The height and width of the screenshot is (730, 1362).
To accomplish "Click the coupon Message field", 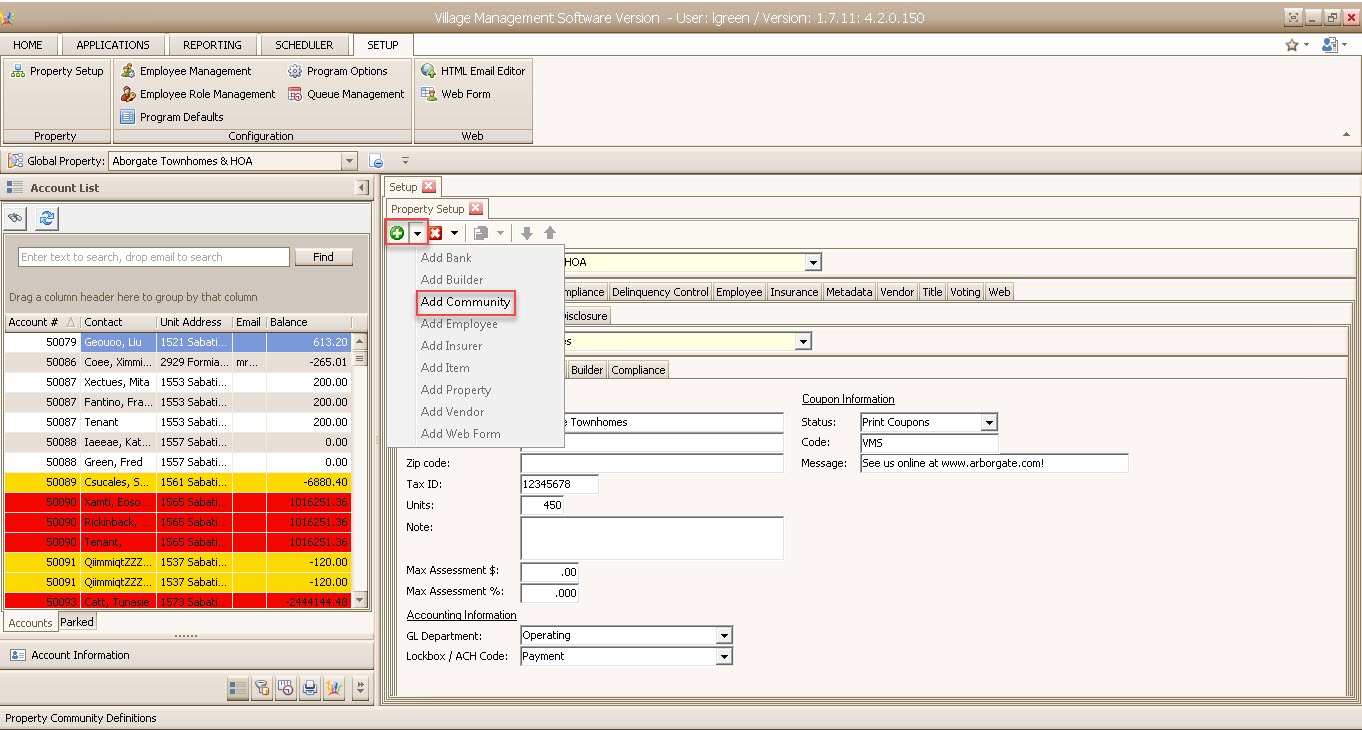I will (994, 463).
